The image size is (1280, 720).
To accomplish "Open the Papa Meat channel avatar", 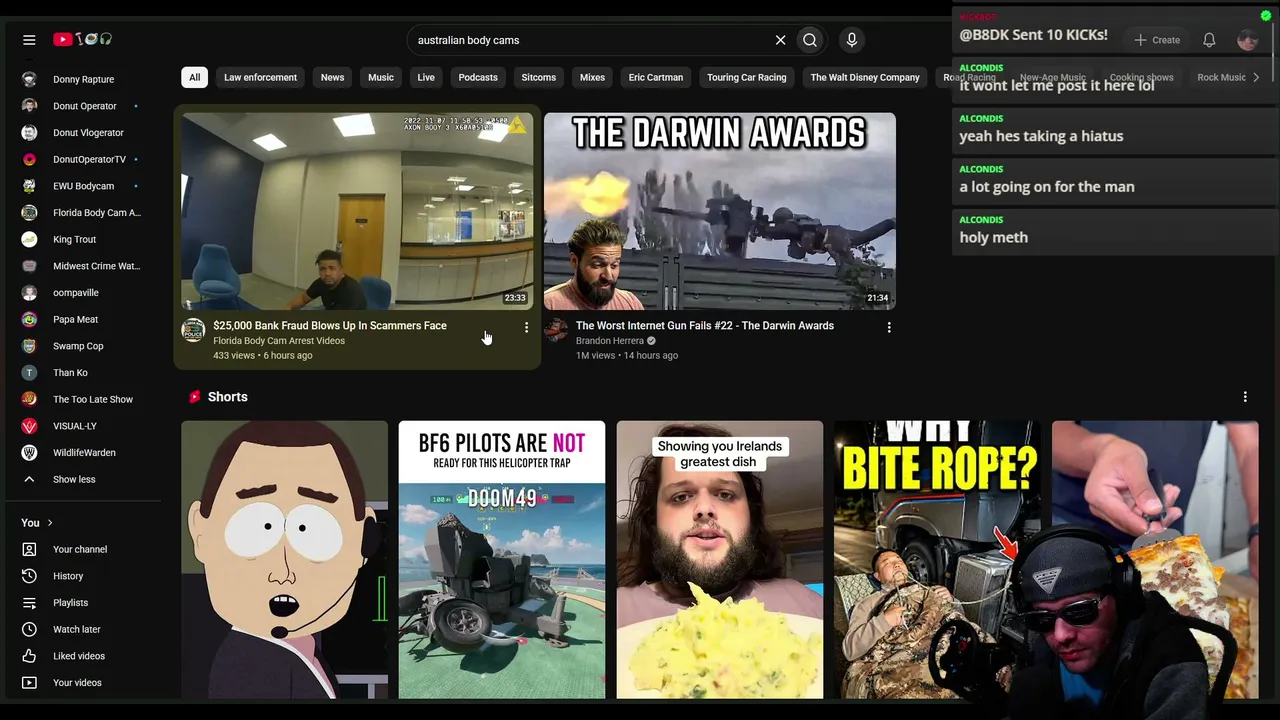I will (x=30, y=319).
